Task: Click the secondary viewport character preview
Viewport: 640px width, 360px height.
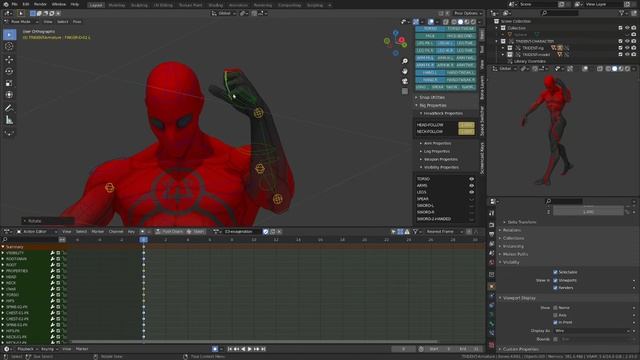Action: coord(549,131)
